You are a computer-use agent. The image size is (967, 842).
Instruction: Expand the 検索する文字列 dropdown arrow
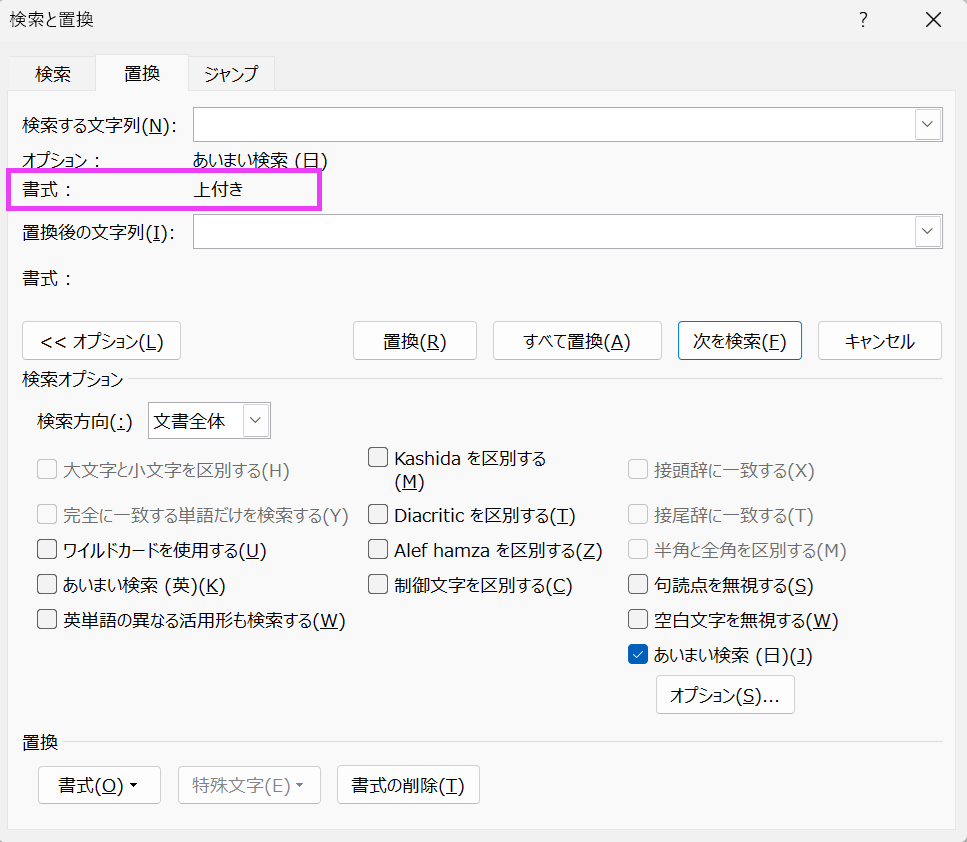point(928,125)
